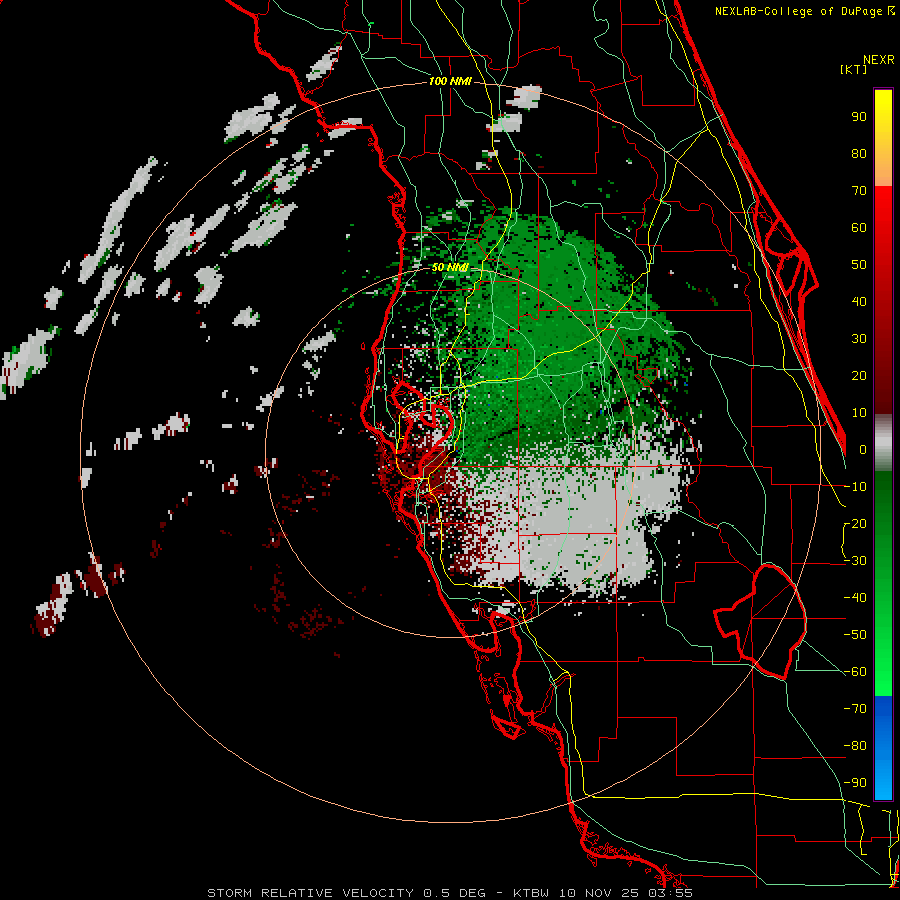Click the NEXR label above the color scale
This screenshot has width=900, height=900.
click(x=879, y=60)
